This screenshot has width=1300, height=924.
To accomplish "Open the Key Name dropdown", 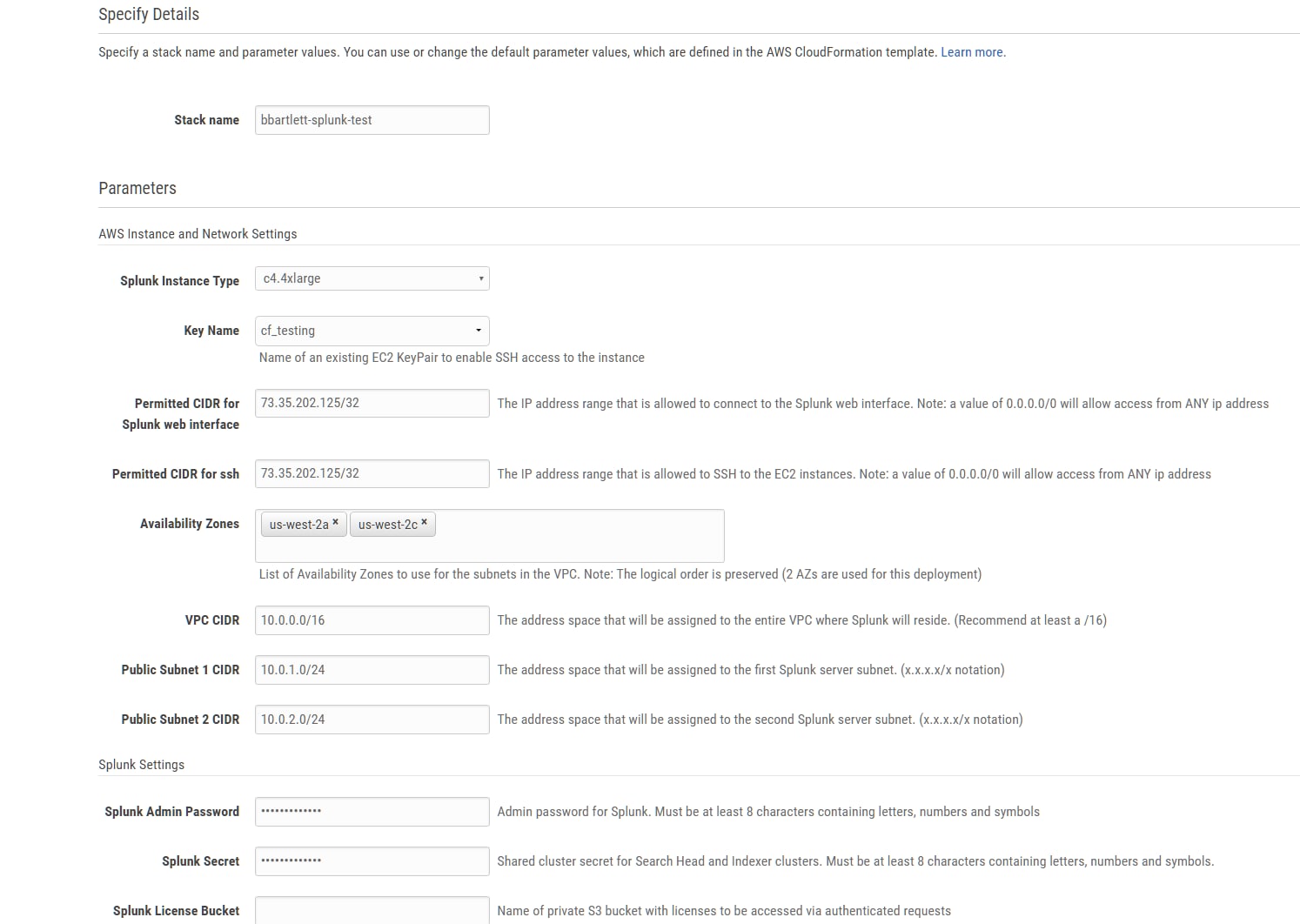I will point(372,331).
